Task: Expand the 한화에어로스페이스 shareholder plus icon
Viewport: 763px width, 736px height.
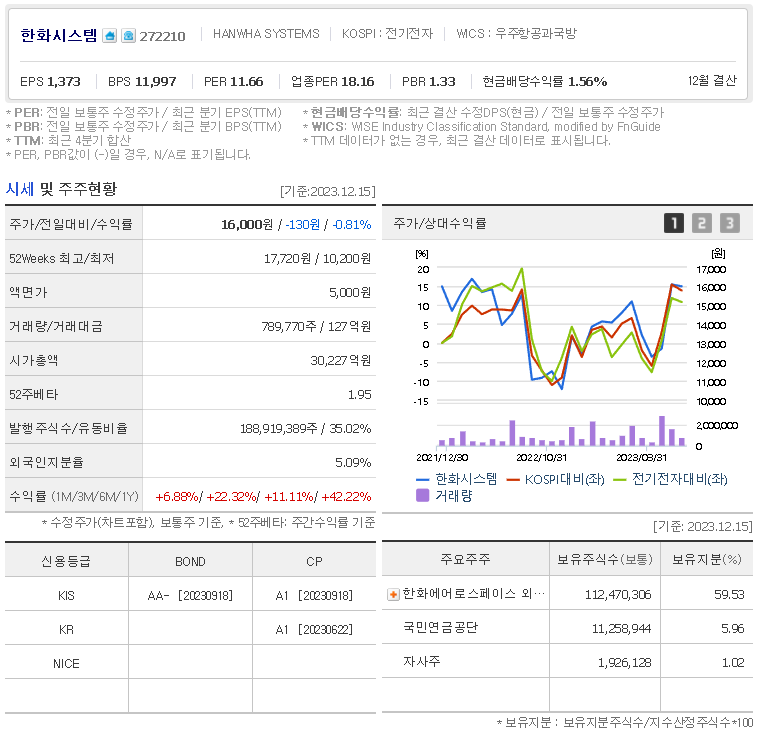Action: (x=393, y=594)
